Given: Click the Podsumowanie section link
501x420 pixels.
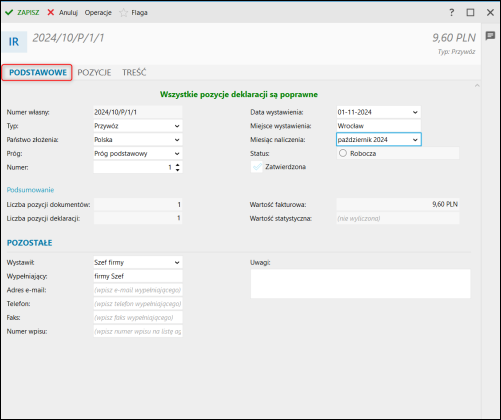Looking at the screenshot, I should pyautogui.click(x=30, y=190).
